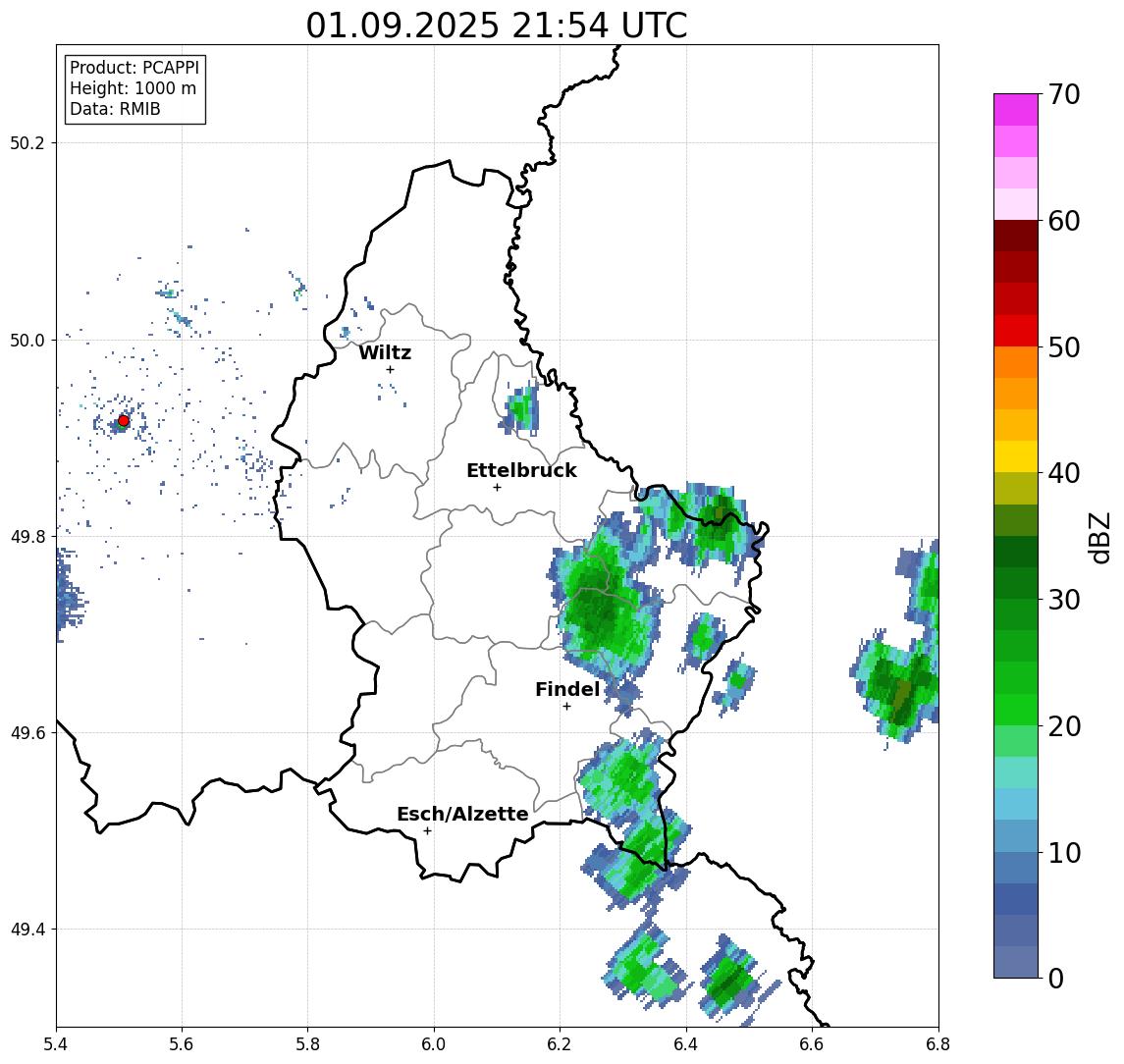1124x1064 pixels.
Task: Click the 5.8 longitude tick label
Action: coord(308,1044)
